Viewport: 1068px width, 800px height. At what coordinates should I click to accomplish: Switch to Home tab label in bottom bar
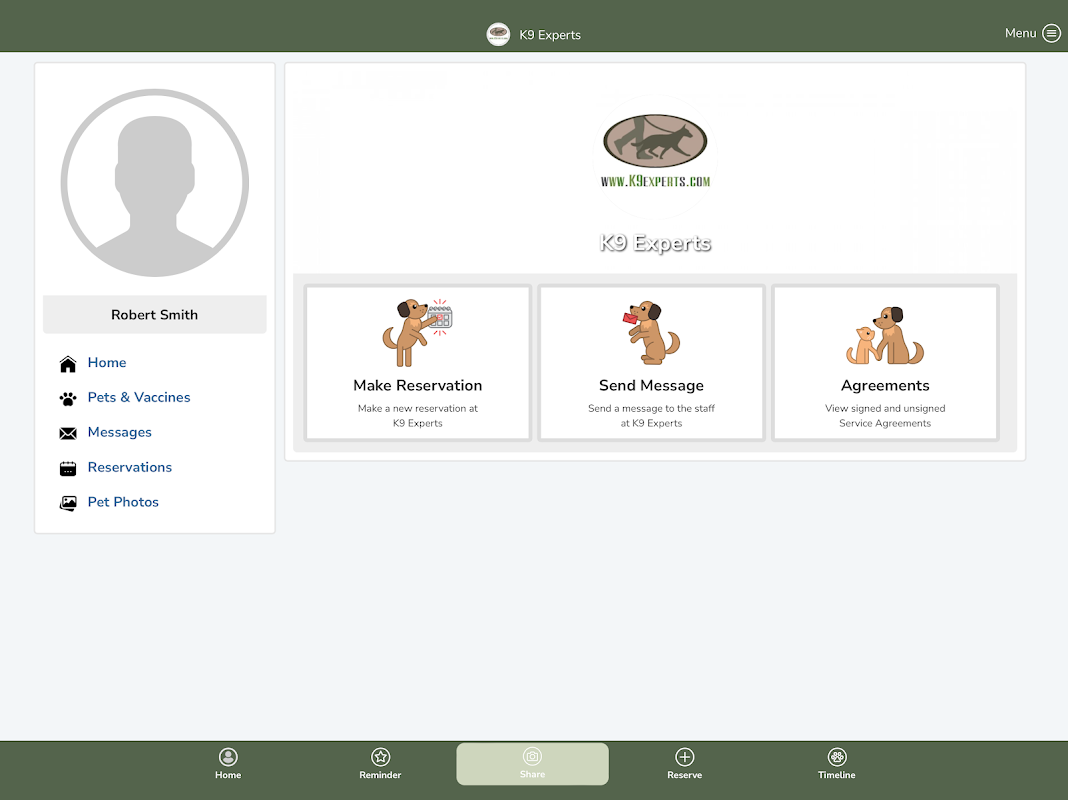point(228,775)
